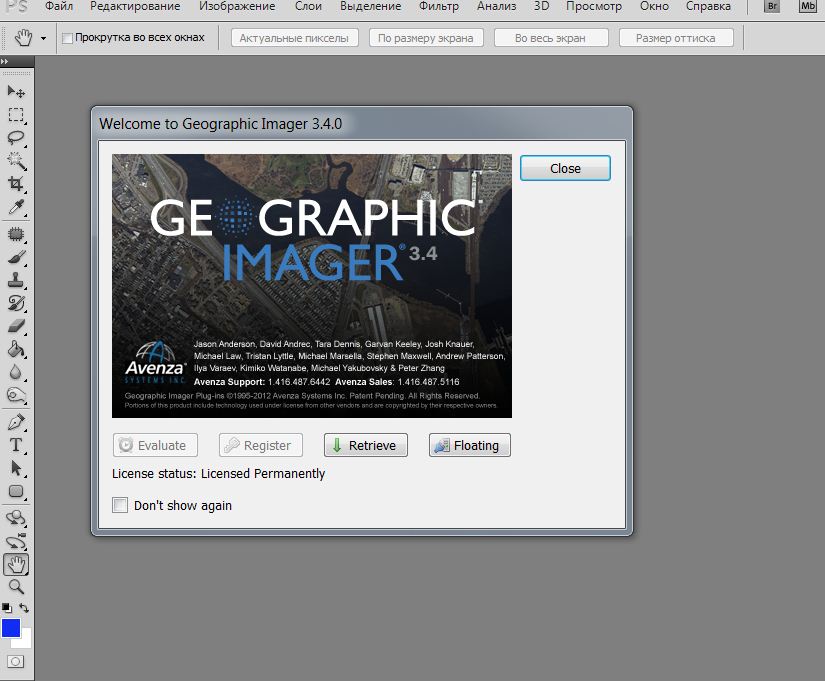Open the Hand tool preset dropdown
The height and width of the screenshot is (681, 825).
pos(44,39)
